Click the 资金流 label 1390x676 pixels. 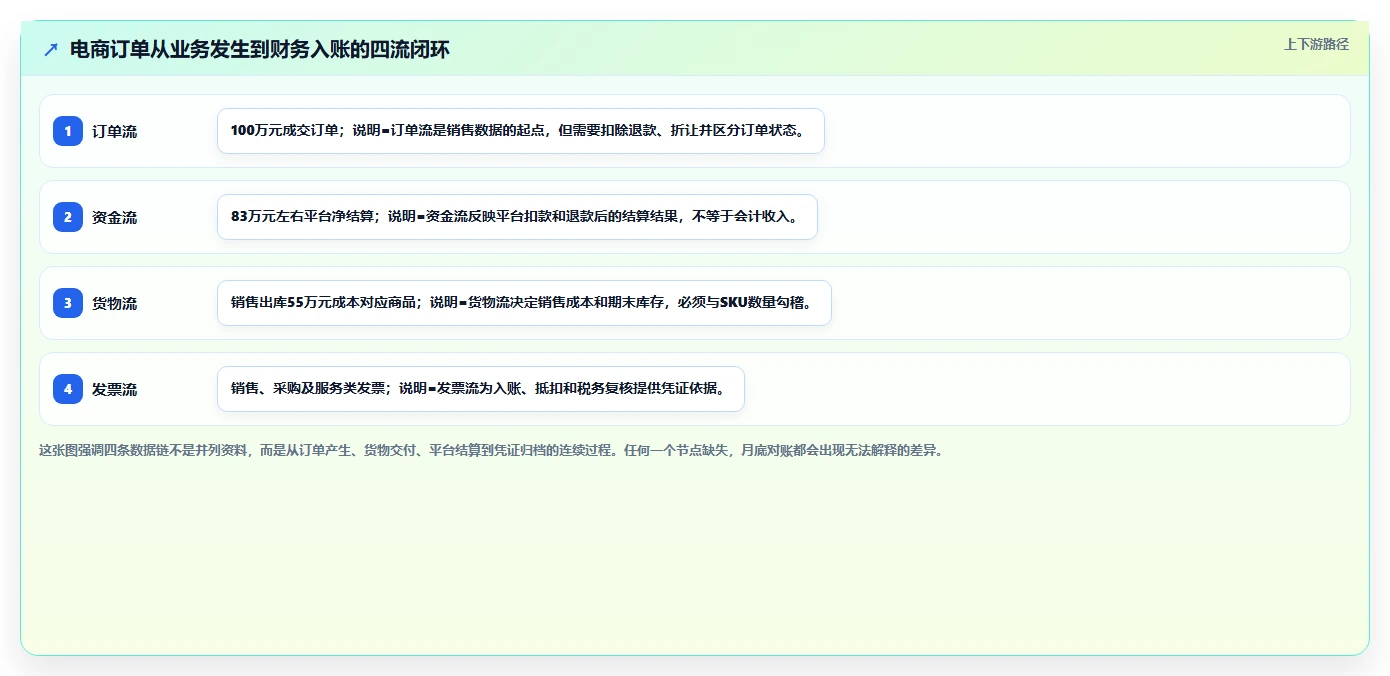tap(115, 217)
